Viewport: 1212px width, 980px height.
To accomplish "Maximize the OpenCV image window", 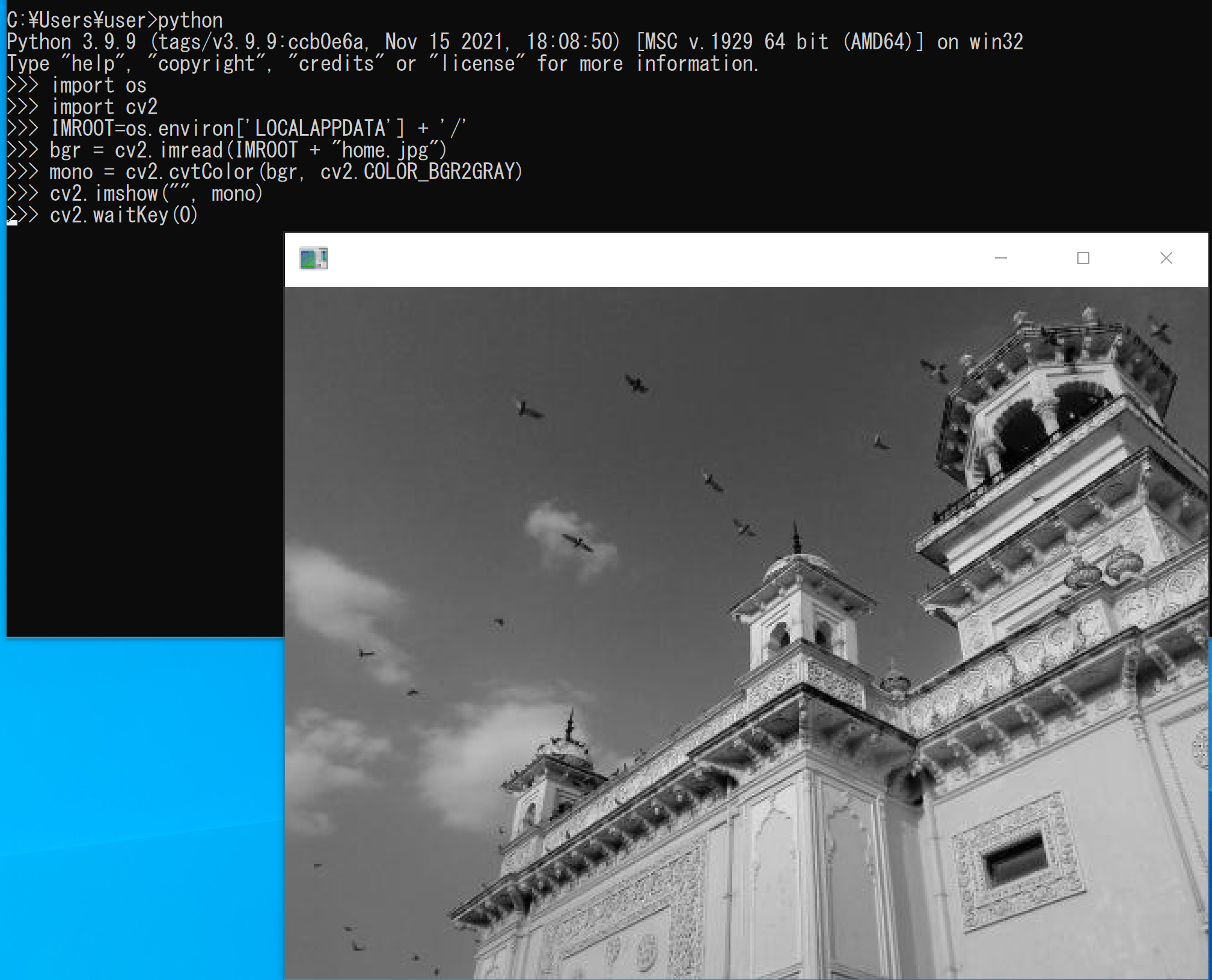I will click(x=1083, y=259).
